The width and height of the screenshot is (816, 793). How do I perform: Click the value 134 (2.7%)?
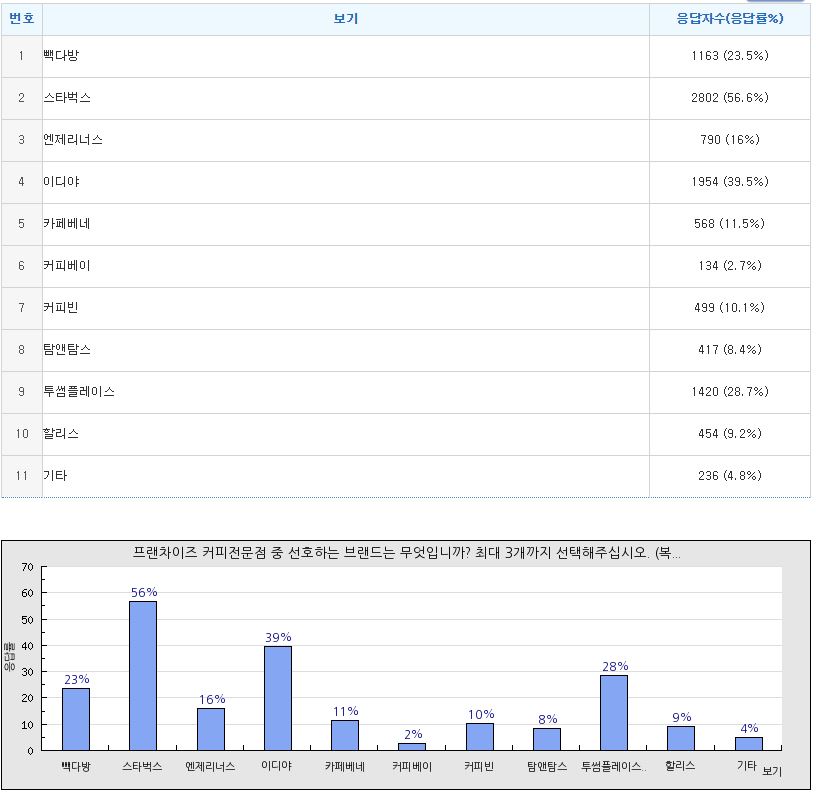tap(730, 265)
